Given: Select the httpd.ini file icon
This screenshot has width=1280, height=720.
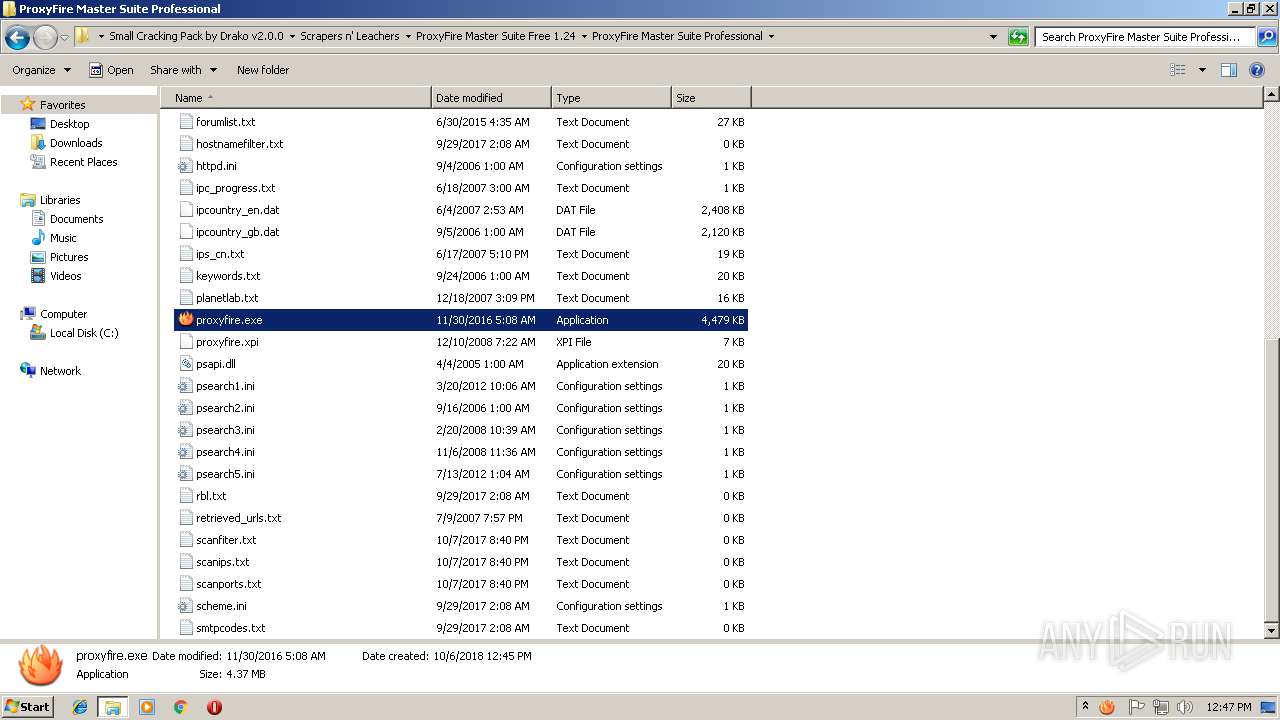Looking at the screenshot, I should 185,166.
